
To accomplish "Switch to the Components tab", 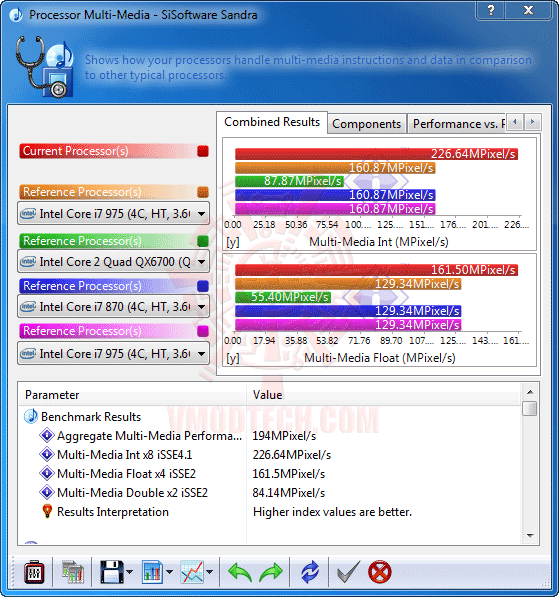I will coord(366,124).
